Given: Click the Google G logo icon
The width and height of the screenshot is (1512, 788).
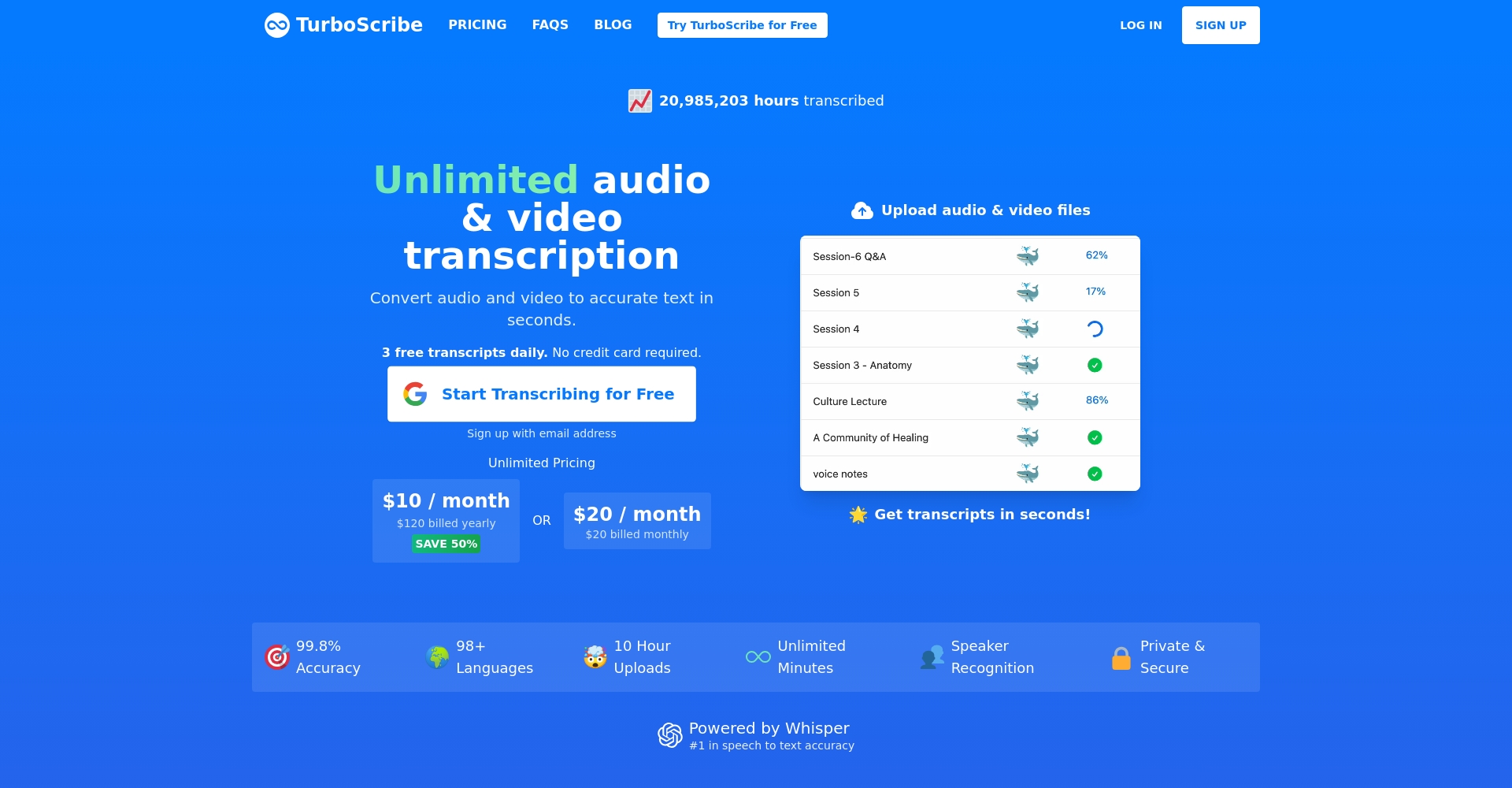Looking at the screenshot, I should 415,394.
